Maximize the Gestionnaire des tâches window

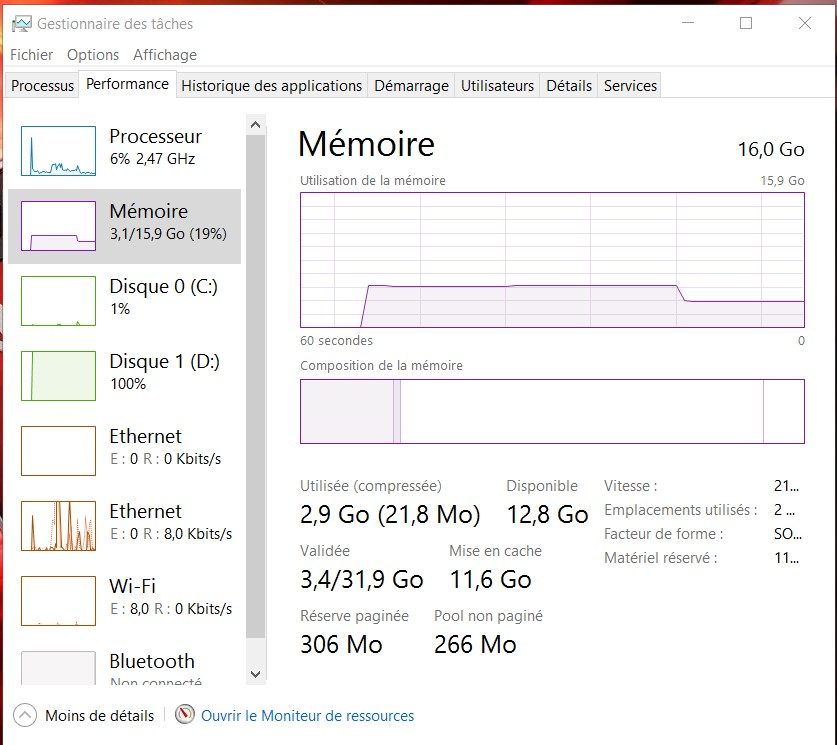tap(746, 23)
